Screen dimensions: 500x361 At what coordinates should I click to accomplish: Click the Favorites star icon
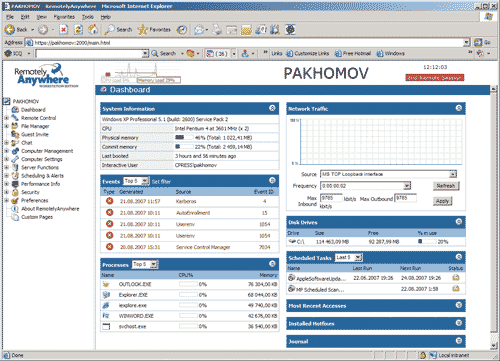point(142,30)
